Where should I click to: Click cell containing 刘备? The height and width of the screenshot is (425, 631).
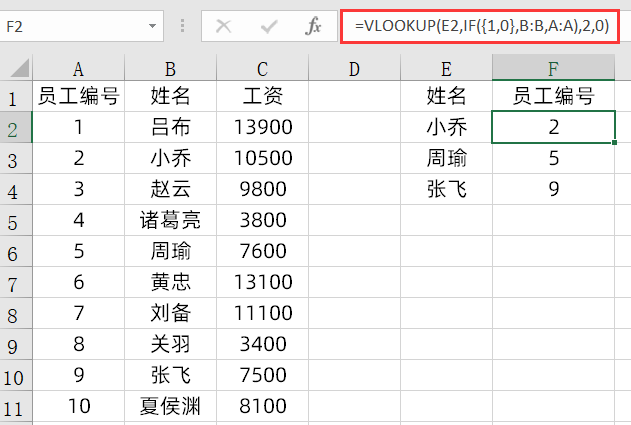pyautogui.click(x=171, y=313)
